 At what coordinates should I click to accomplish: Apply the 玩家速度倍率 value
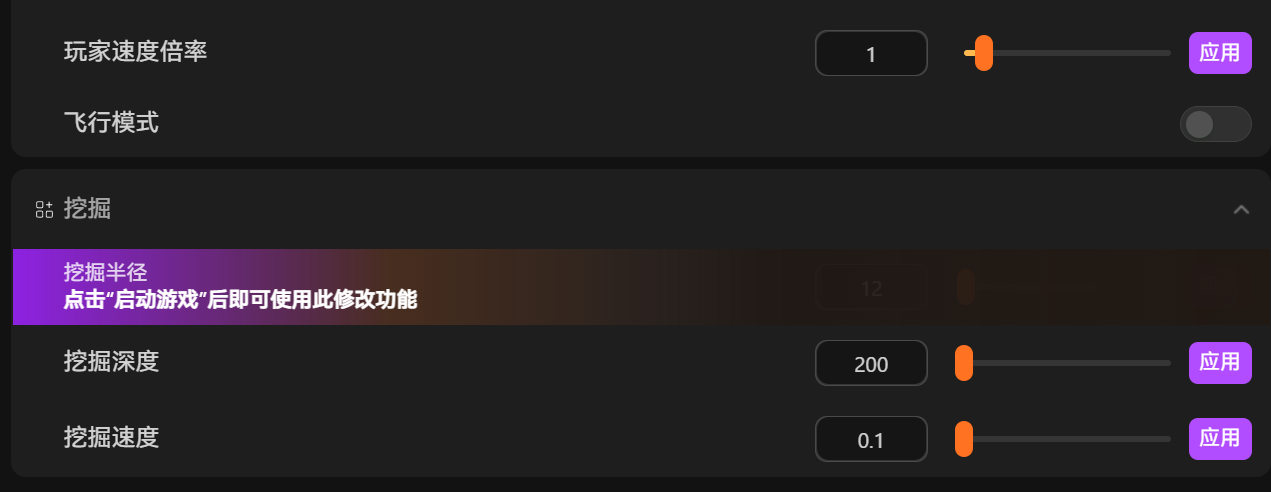click(x=1220, y=53)
